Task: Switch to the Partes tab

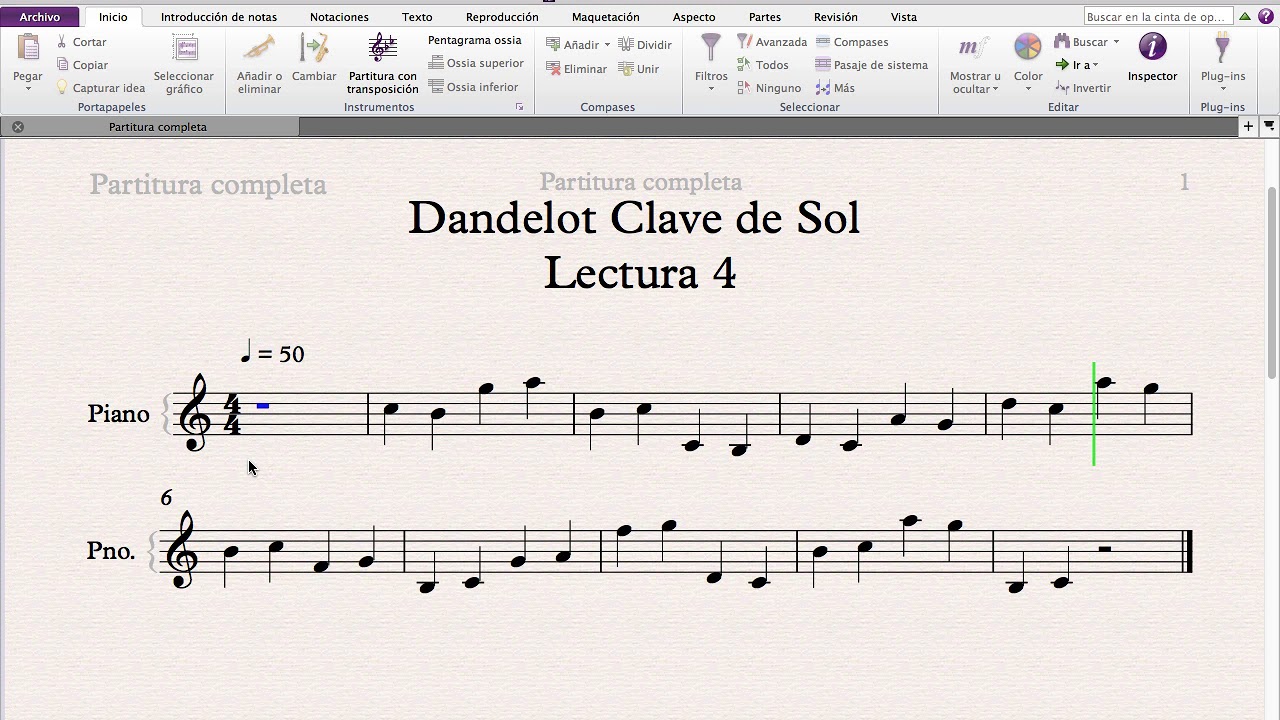Action: point(764,17)
